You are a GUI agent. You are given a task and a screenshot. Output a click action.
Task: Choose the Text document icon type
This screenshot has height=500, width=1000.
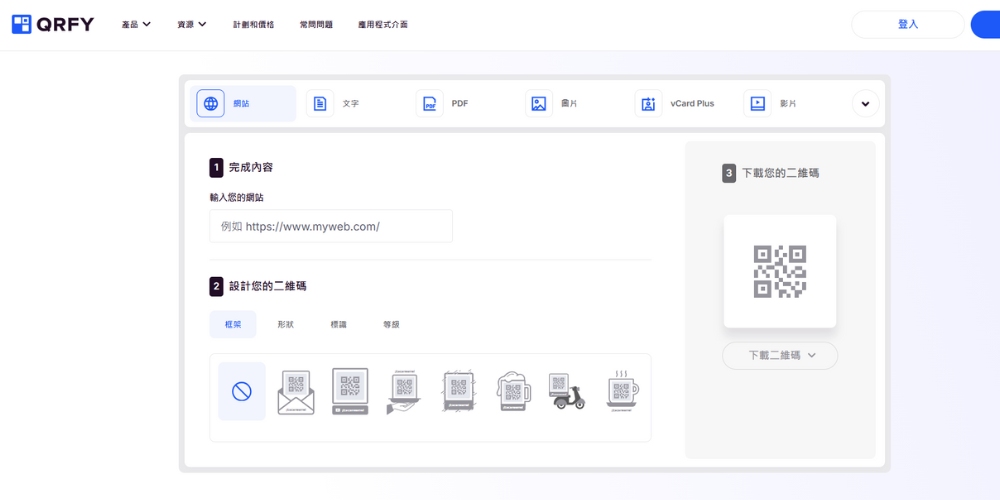click(320, 103)
